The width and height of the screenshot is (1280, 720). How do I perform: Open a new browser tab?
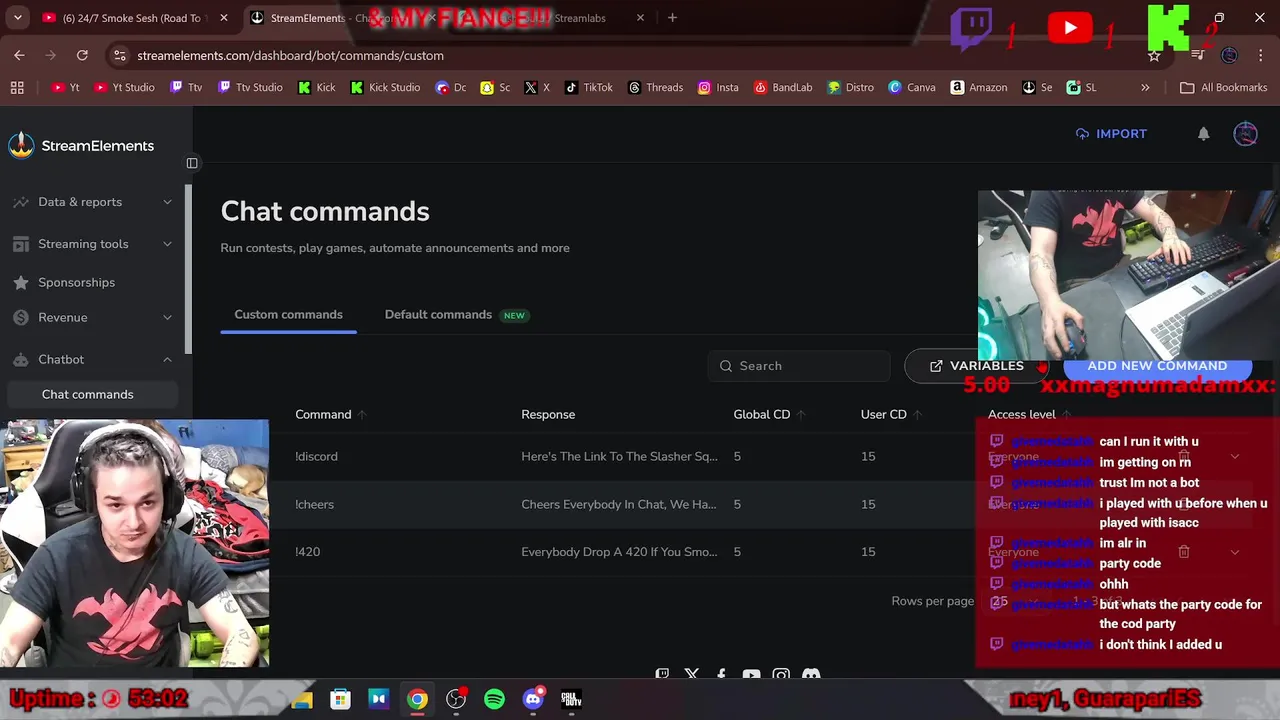[x=672, y=18]
